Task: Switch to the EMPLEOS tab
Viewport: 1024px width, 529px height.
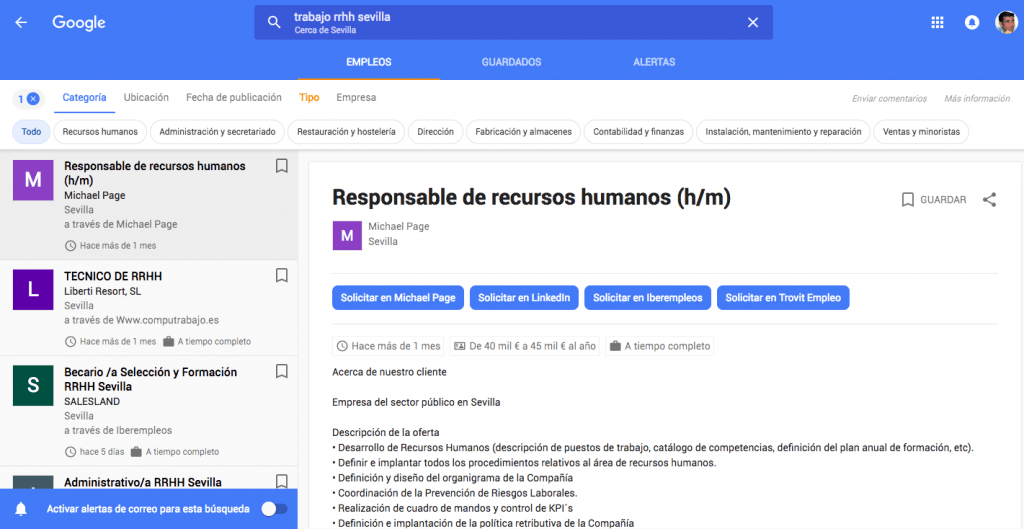Action: [369, 63]
